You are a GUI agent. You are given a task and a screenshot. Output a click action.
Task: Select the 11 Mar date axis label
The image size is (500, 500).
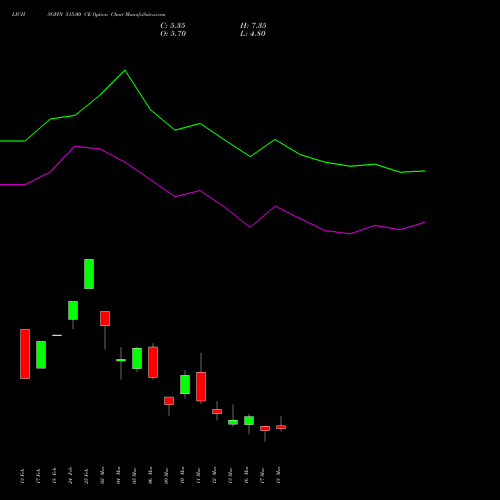(198, 475)
